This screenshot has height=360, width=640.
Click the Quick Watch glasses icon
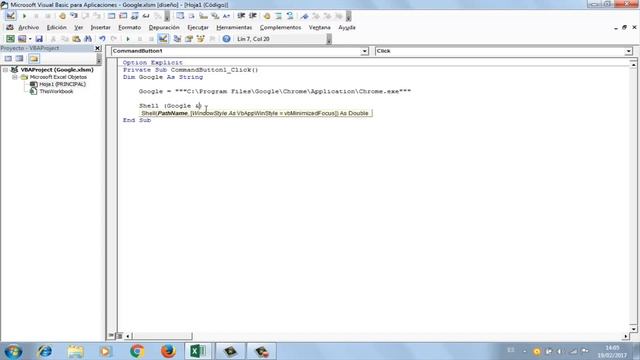tap(146, 16)
